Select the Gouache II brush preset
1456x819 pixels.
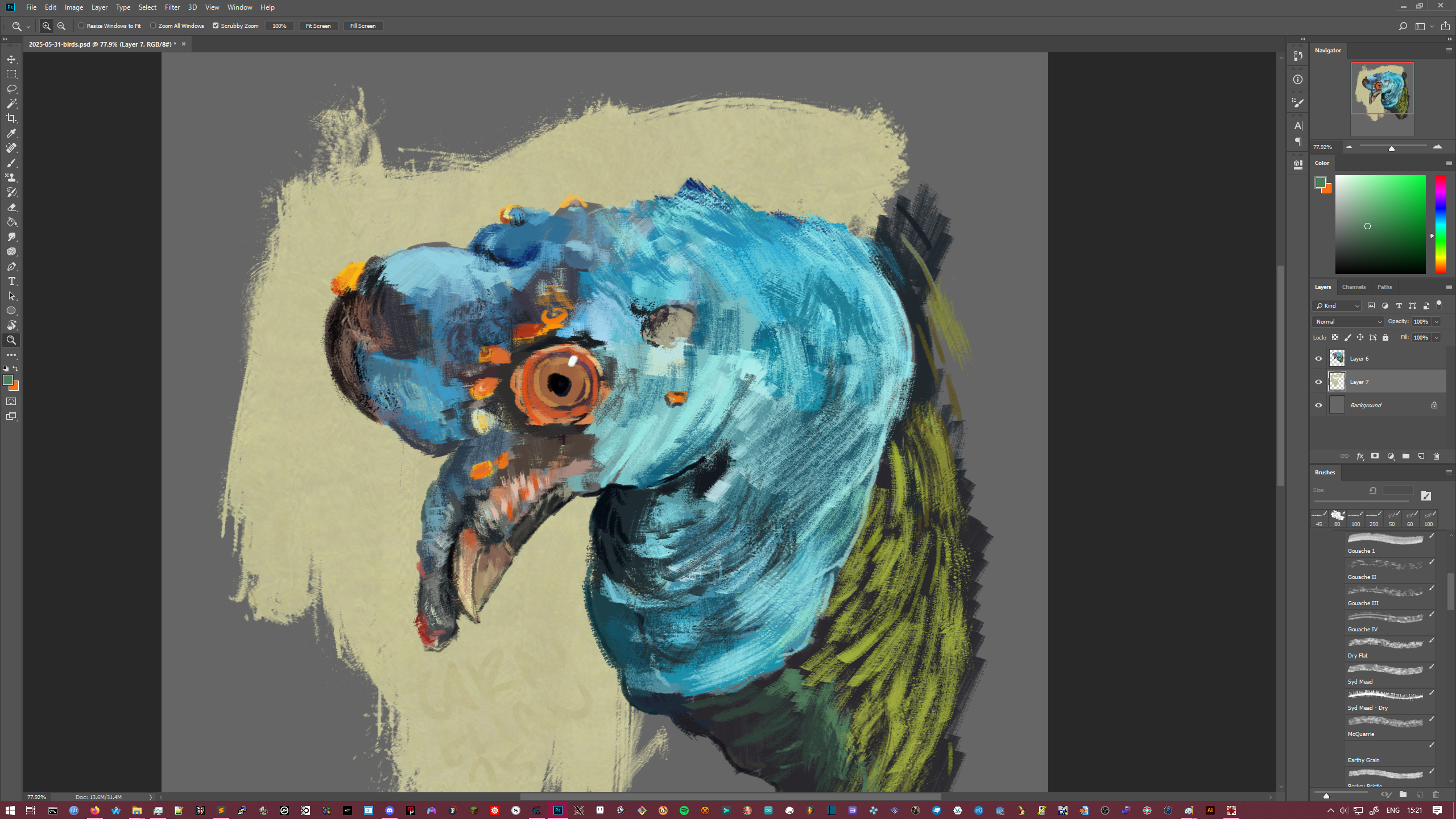1389,569
